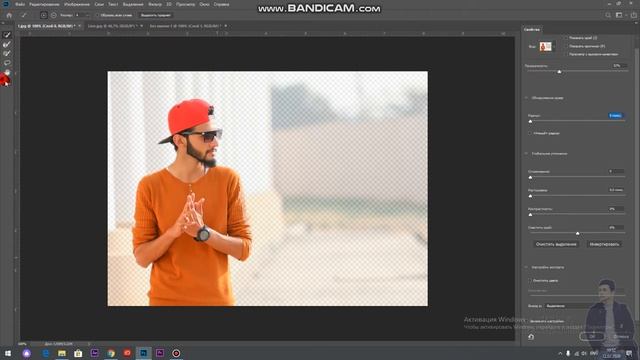
Task: Click the brush size input field
Action: [80, 15]
